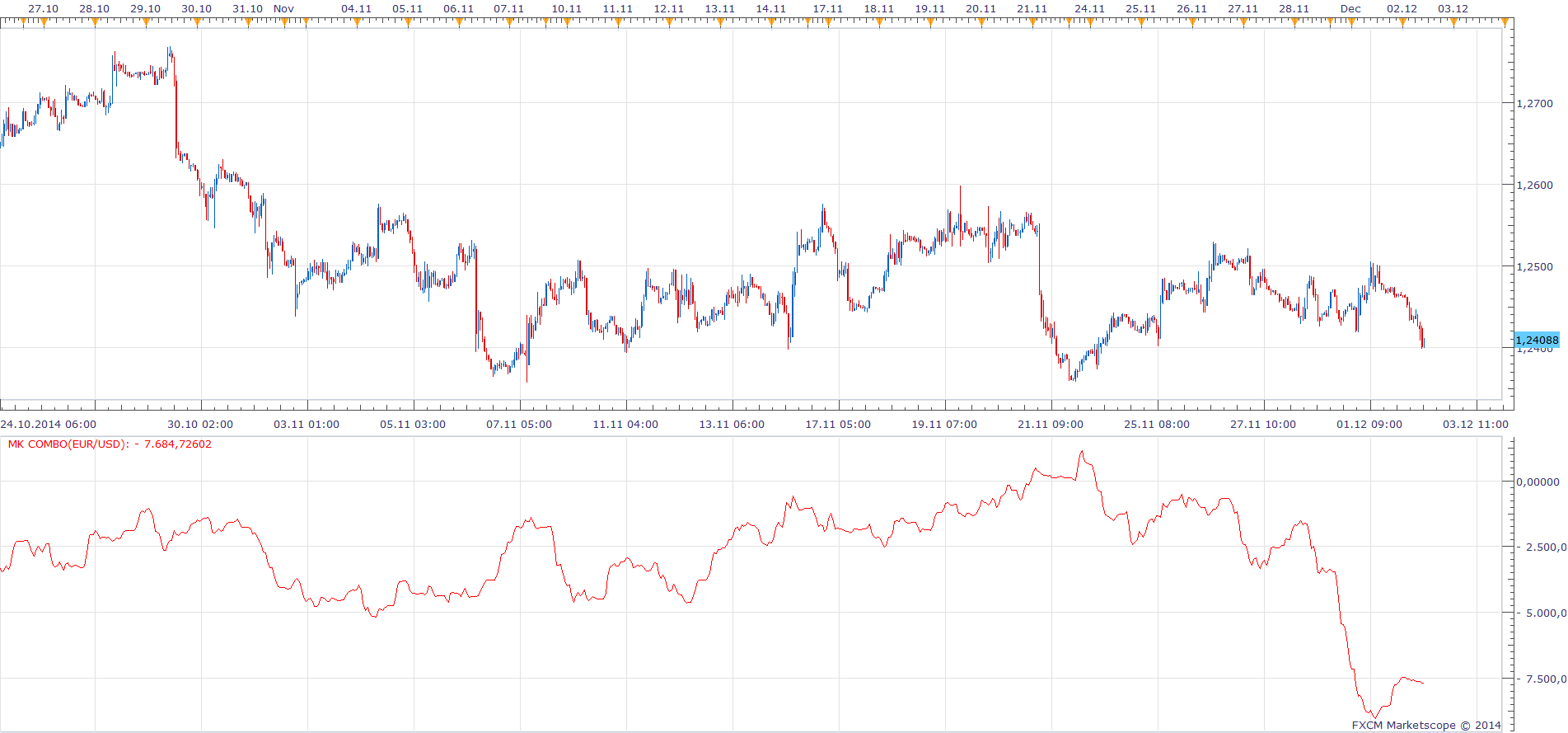Click the 21.11 09:00 time label

pos(1051,425)
